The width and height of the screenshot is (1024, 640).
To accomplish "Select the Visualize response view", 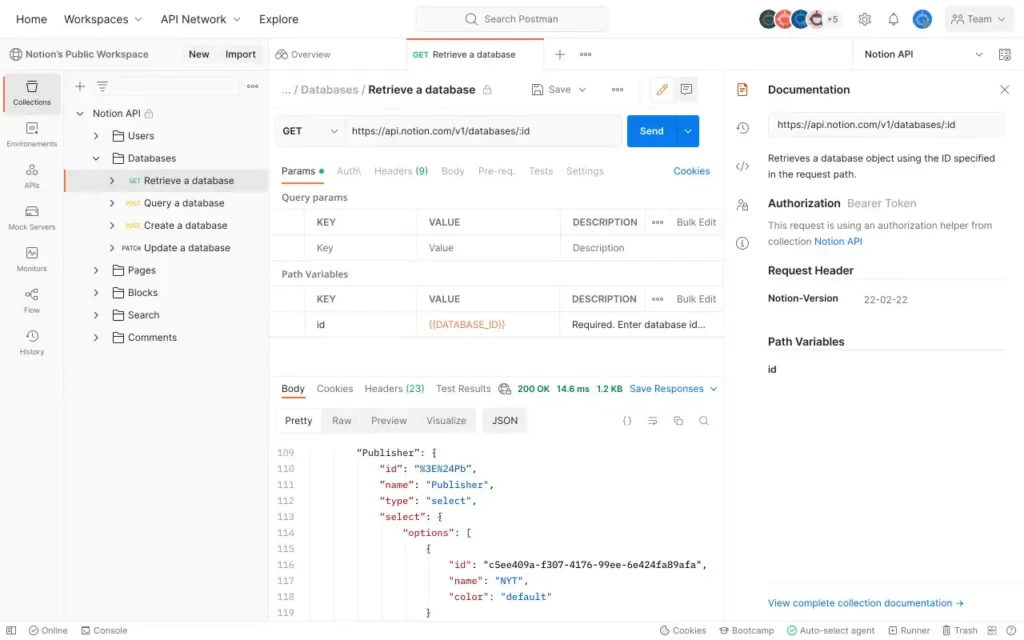I will pyautogui.click(x=446, y=421).
